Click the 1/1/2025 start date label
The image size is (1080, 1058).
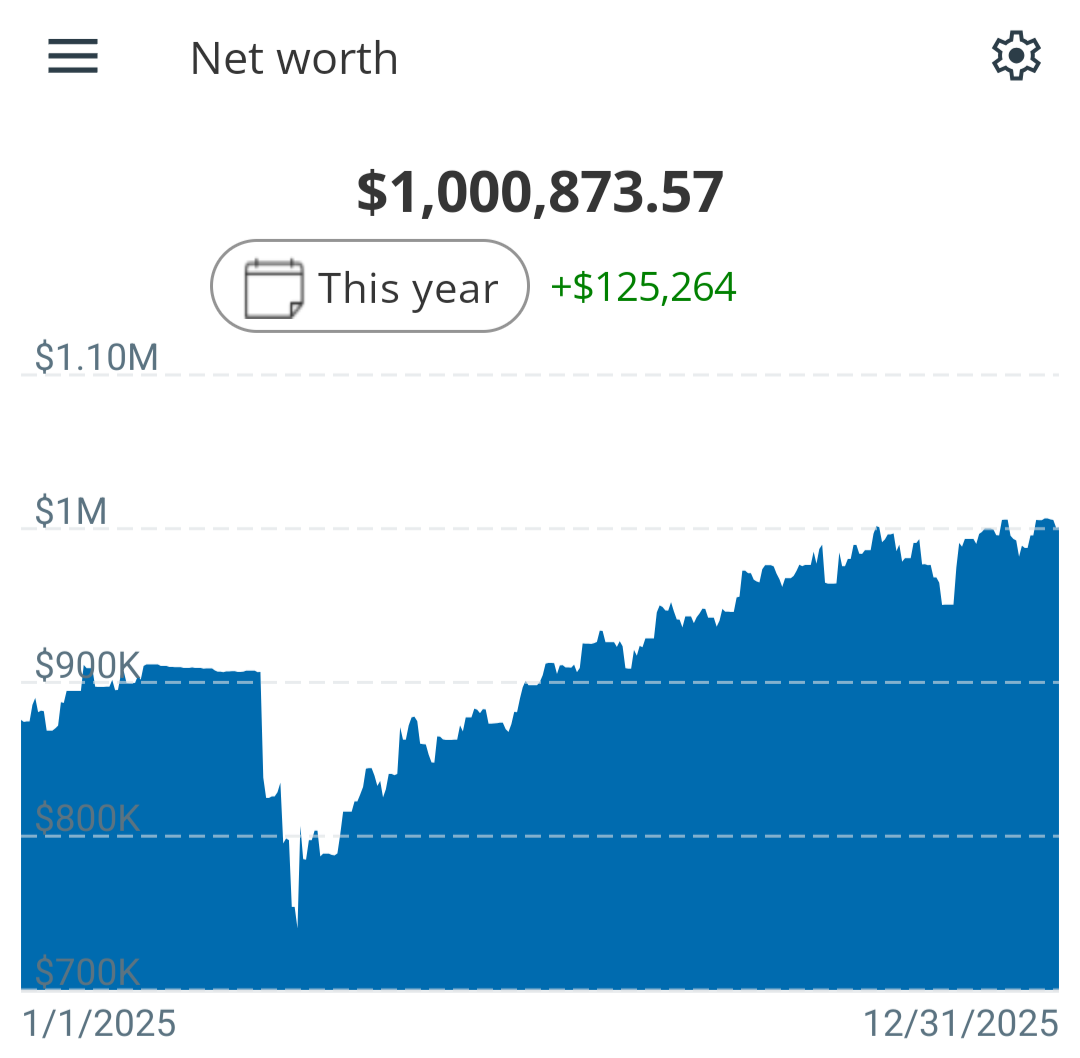[99, 1024]
